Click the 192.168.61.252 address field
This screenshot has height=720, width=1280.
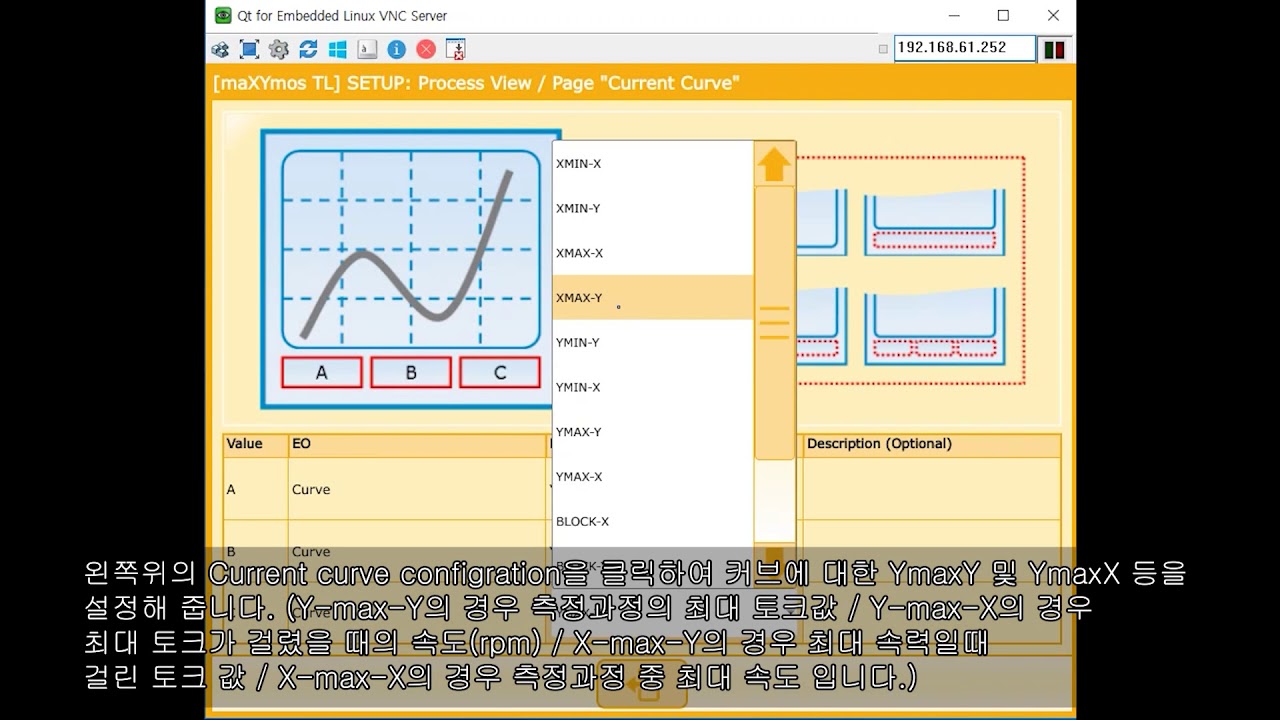click(x=965, y=48)
